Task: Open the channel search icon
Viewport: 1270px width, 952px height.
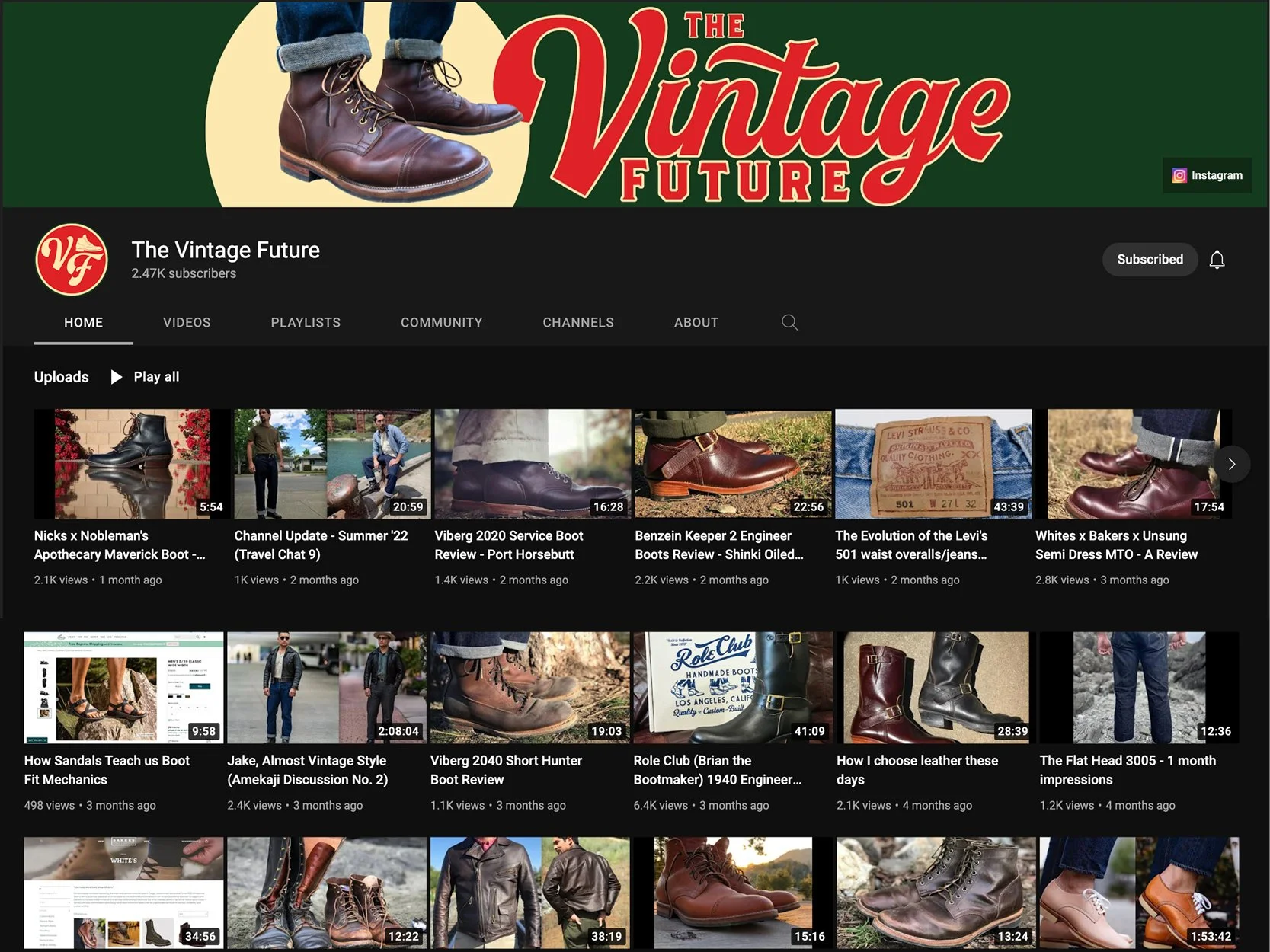Action: 789,322
